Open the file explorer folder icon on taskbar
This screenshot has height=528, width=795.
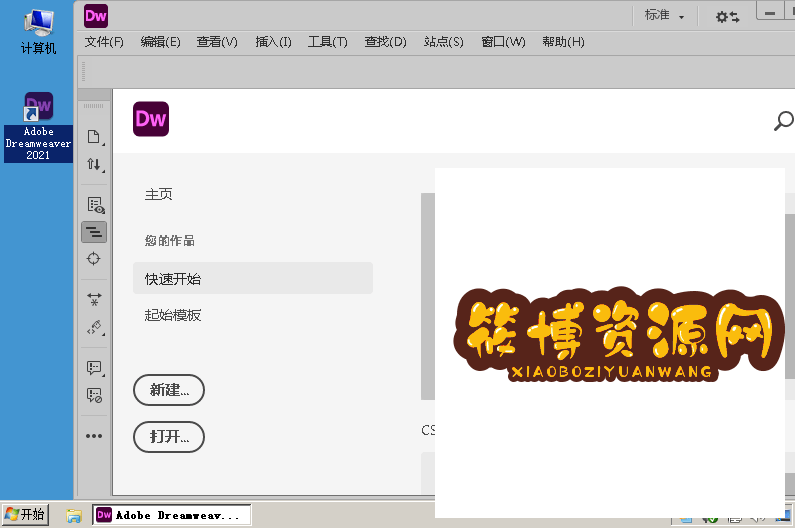(74, 515)
